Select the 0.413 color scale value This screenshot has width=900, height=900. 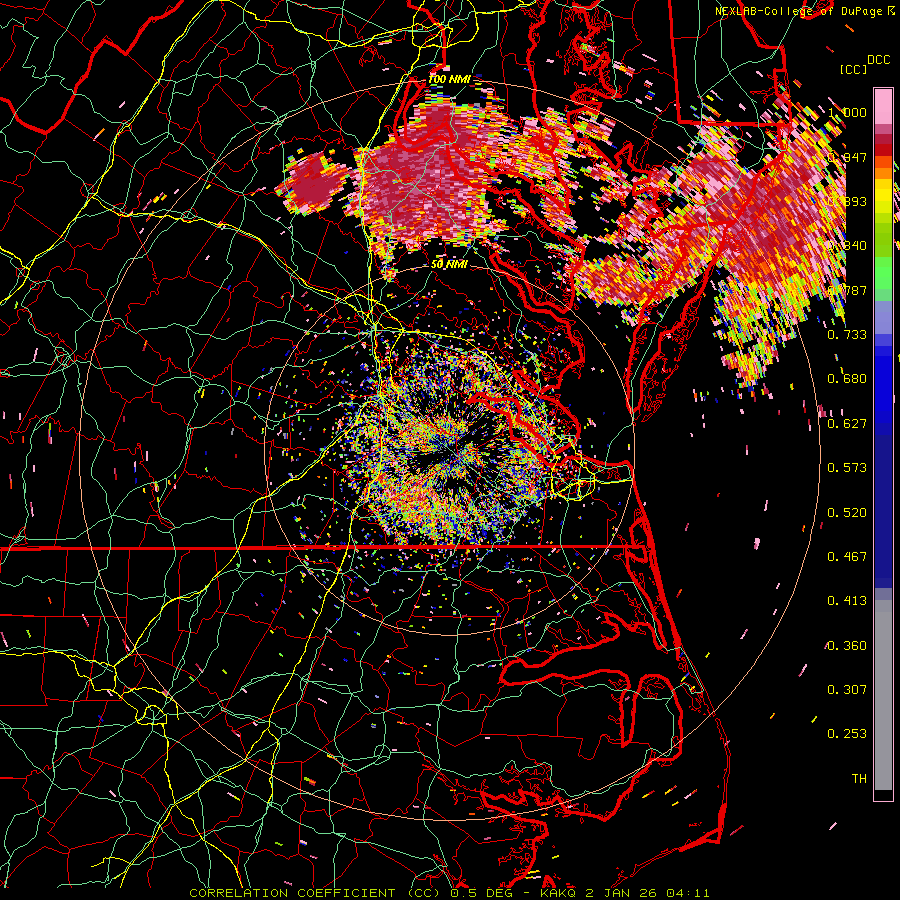847,601
